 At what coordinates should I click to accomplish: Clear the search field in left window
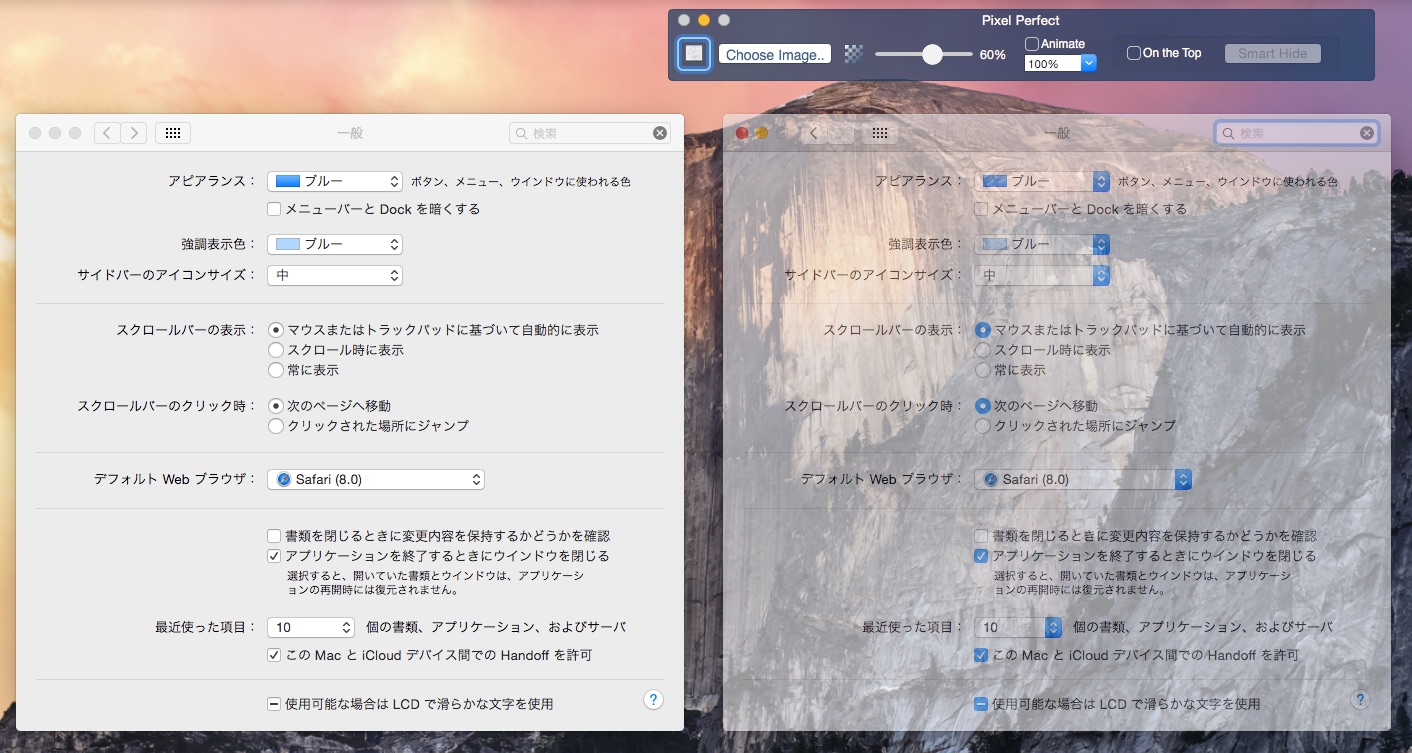point(660,133)
